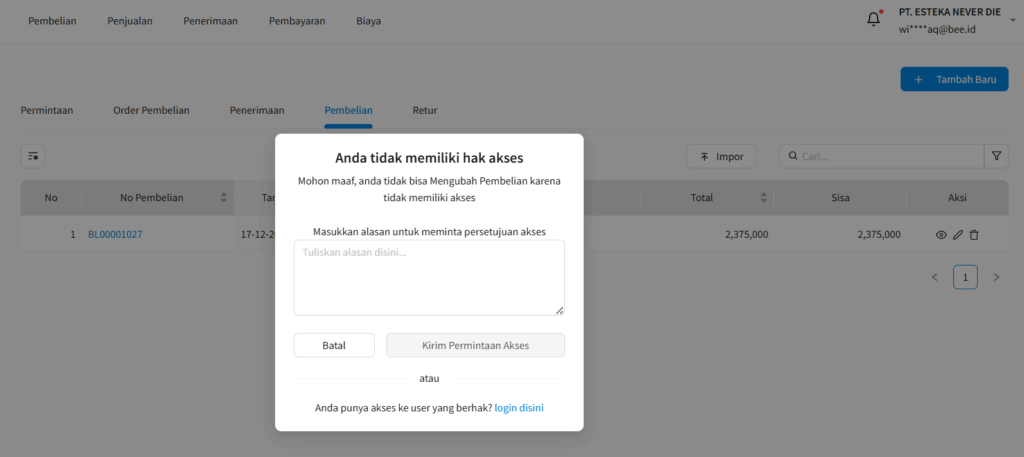Click the Total value 2,375,000

tap(746, 234)
